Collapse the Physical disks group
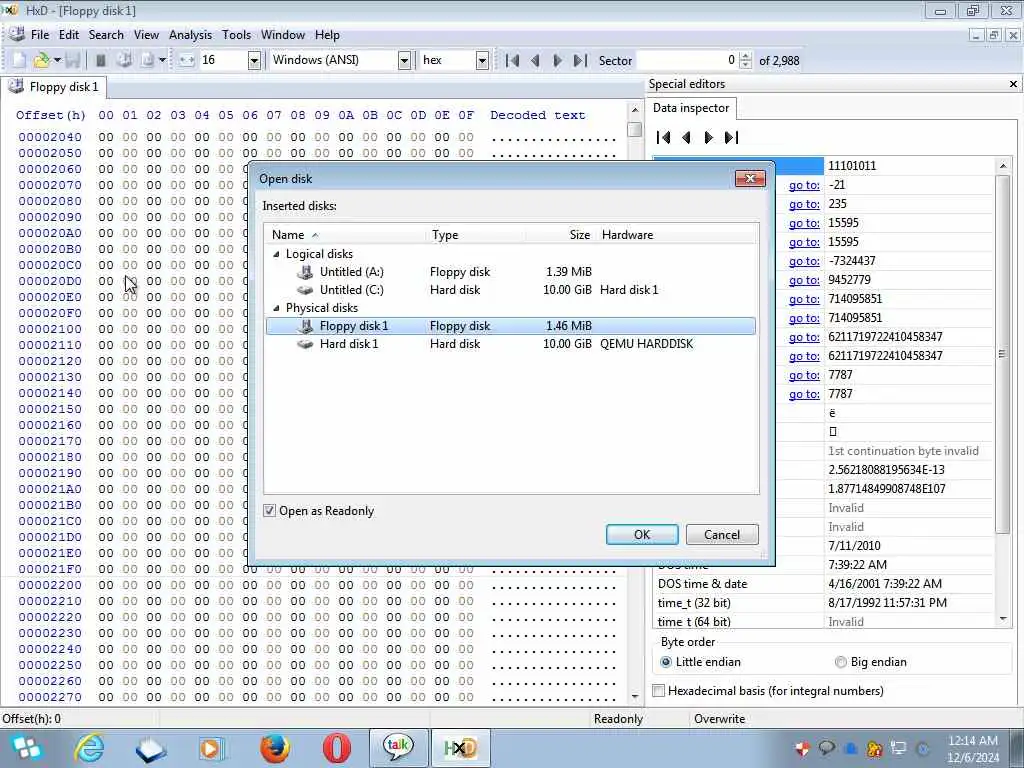 [276, 308]
